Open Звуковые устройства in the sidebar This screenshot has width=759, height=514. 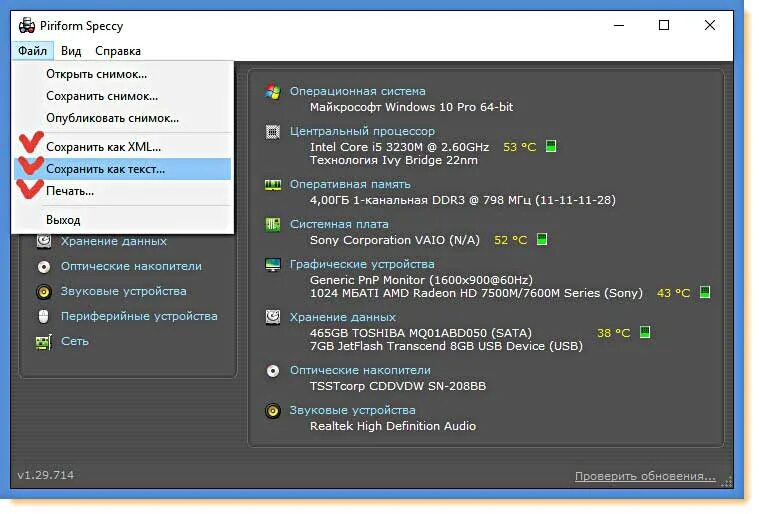tap(123, 291)
